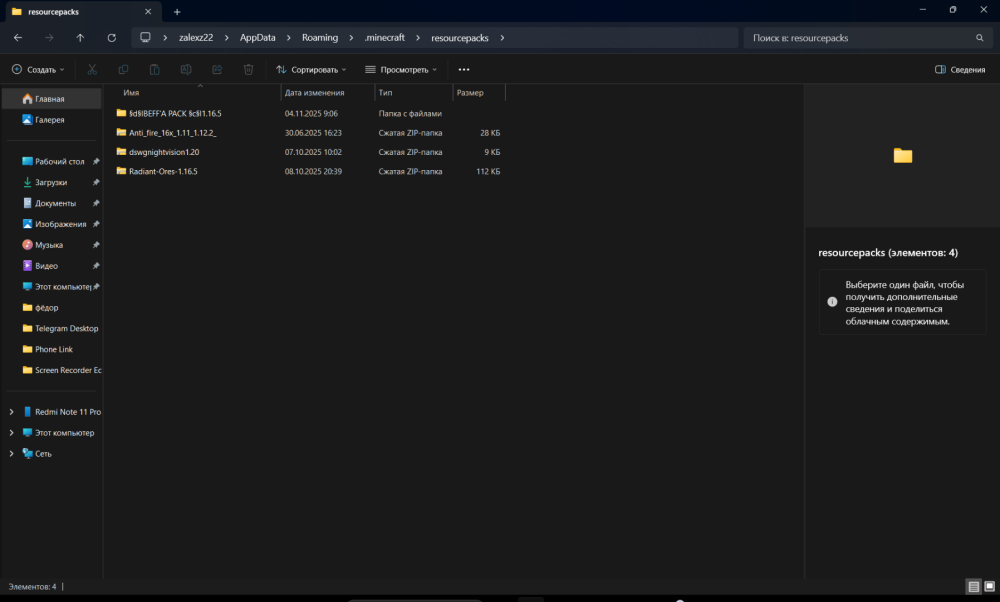Viewport: 1000px width, 602px height.
Task: Click the Paste clipboard icon in the toolbar
Action: pyautogui.click(x=154, y=70)
